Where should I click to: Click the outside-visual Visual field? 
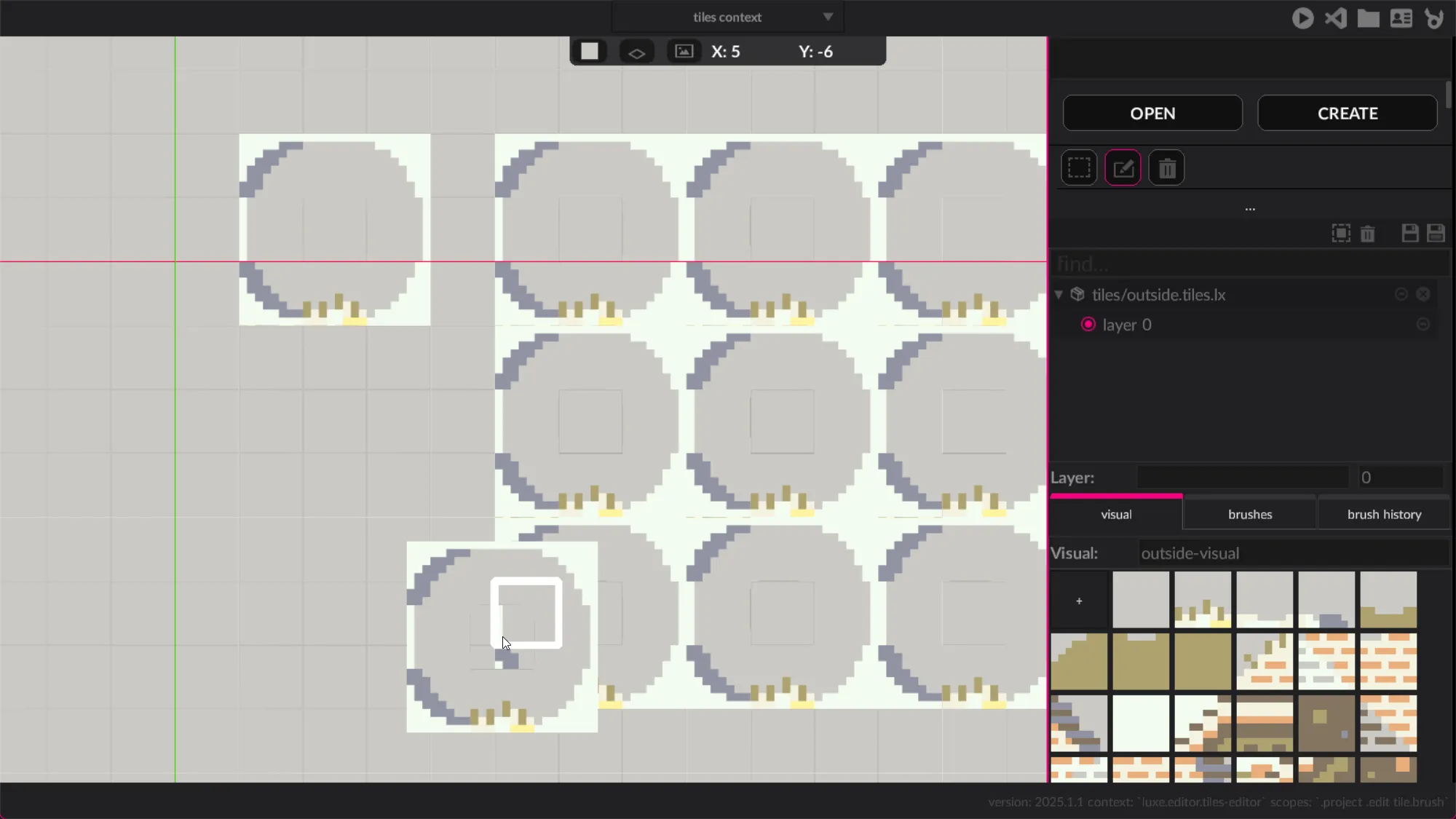point(1292,553)
